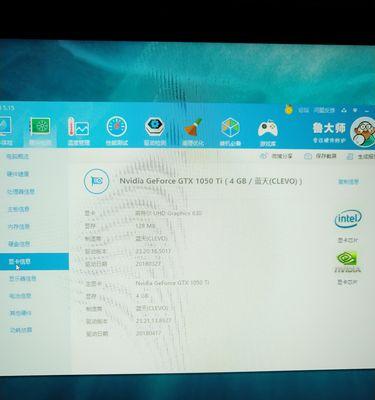Select 内存信息 in the left sidebar
This screenshot has height=400, width=375.
(x=19, y=227)
